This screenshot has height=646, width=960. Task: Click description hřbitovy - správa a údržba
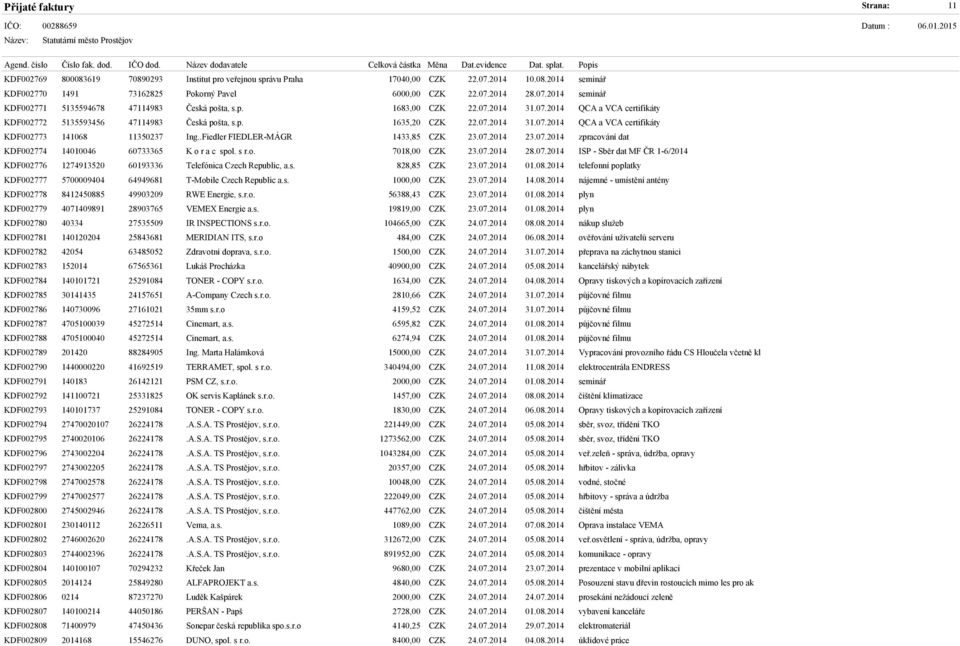coord(623,497)
